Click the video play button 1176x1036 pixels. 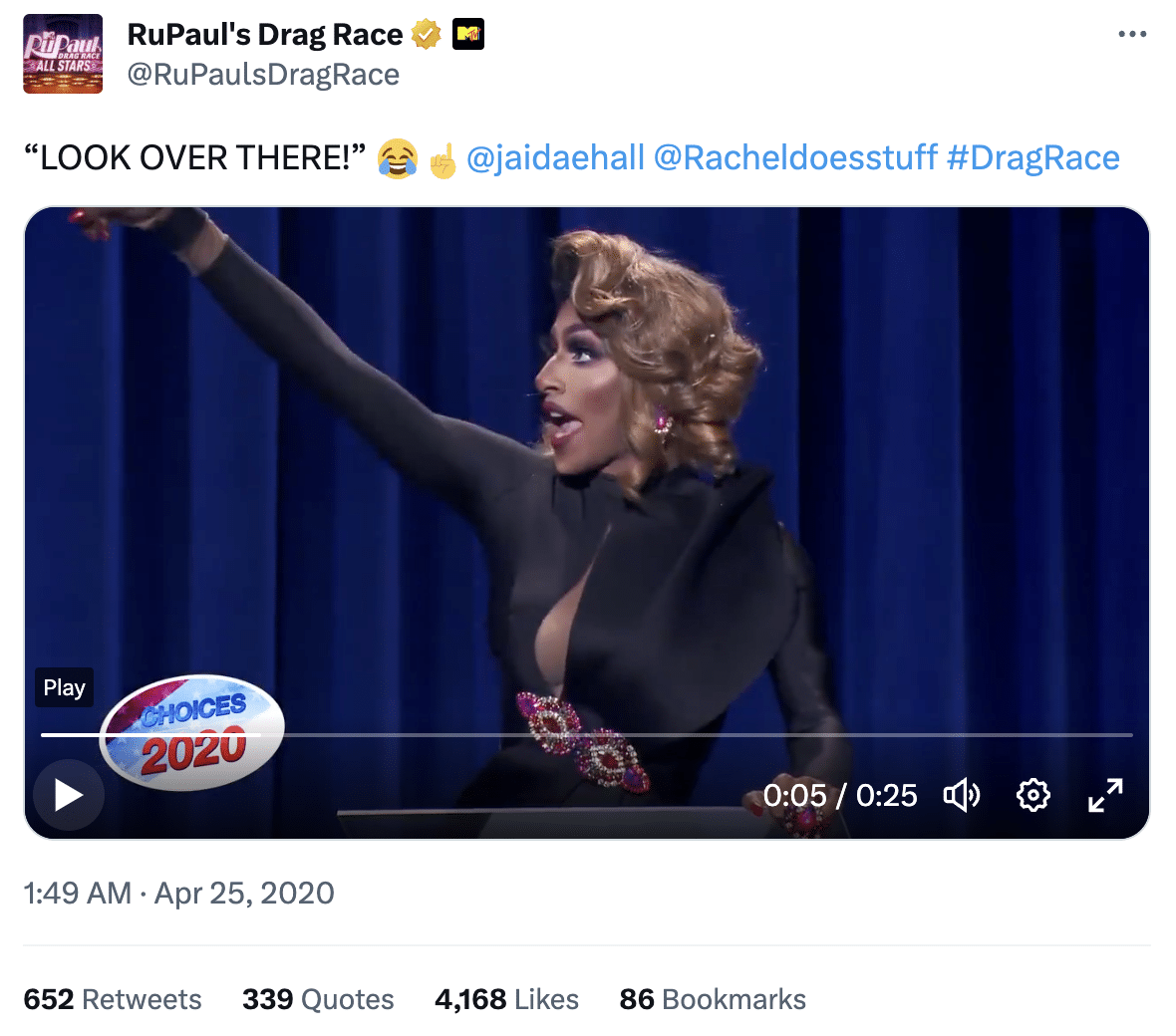(68, 795)
